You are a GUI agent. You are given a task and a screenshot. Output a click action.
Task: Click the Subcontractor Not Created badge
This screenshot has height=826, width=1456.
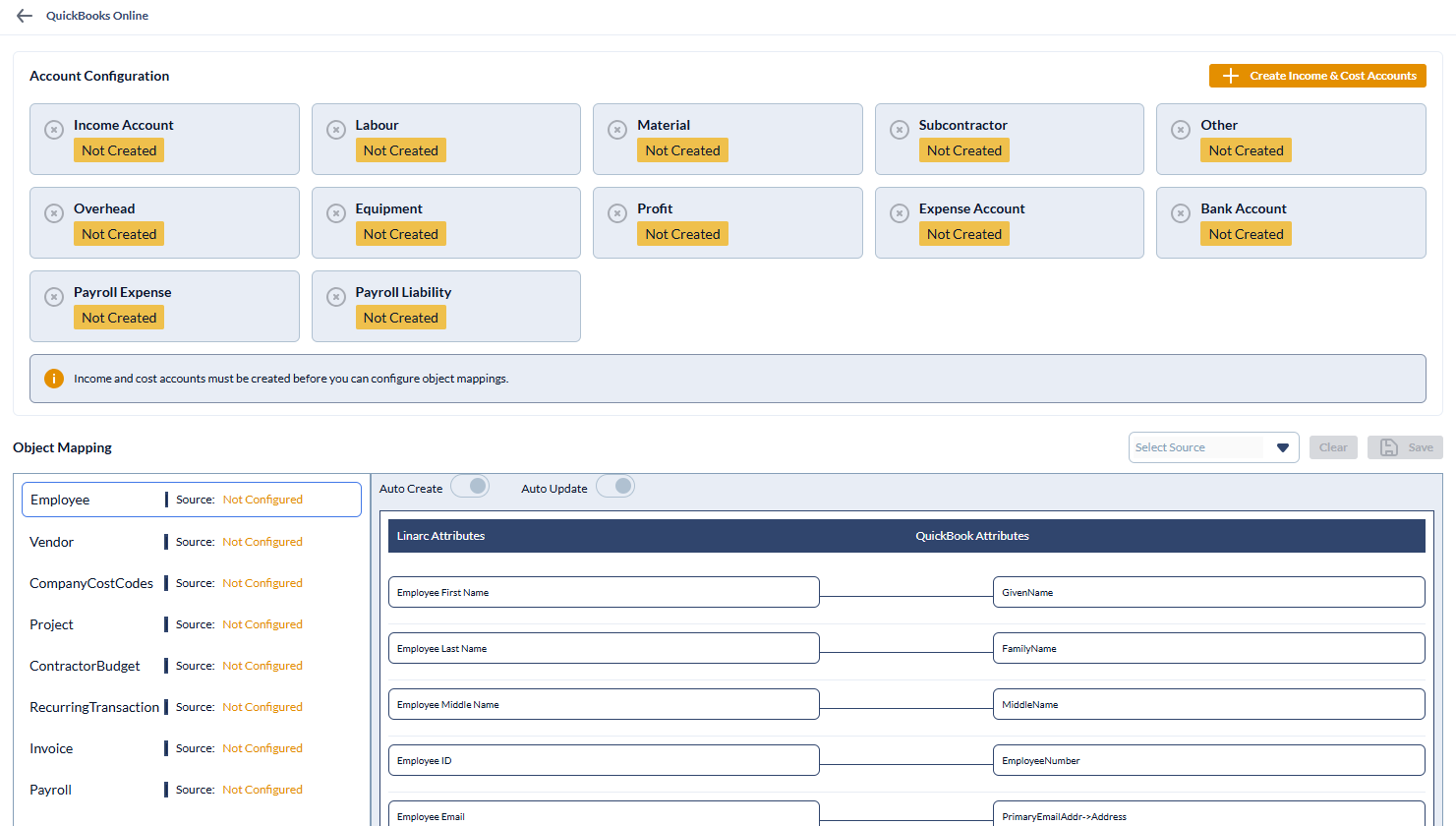[x=964, y=150]
